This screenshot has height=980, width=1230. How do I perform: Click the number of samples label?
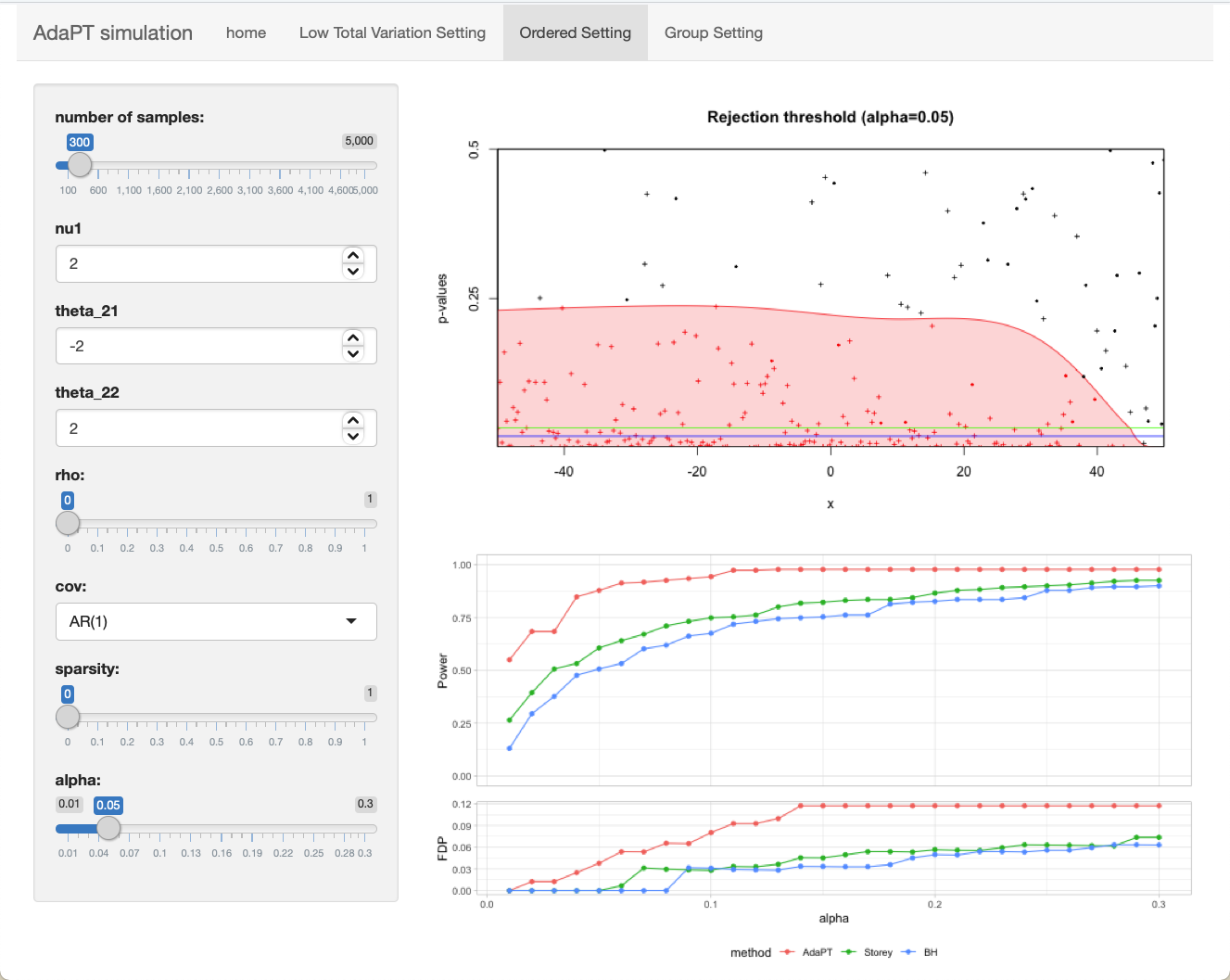click(x=130, y=117)
